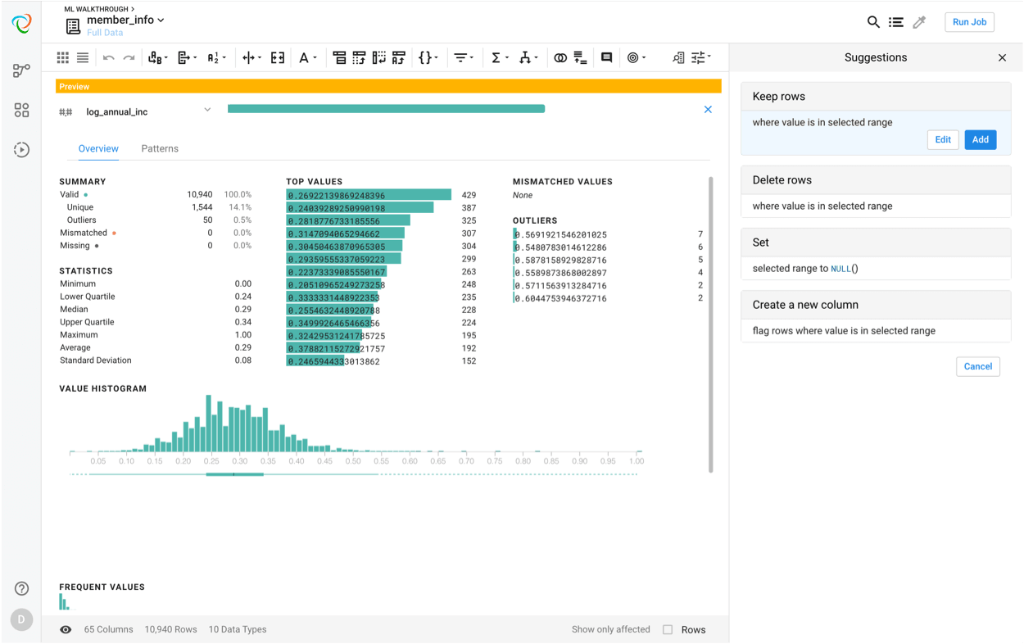Open the jobs icon in left sidebar
Viewport: 1024px width, 644px height.
coord(21,150)
